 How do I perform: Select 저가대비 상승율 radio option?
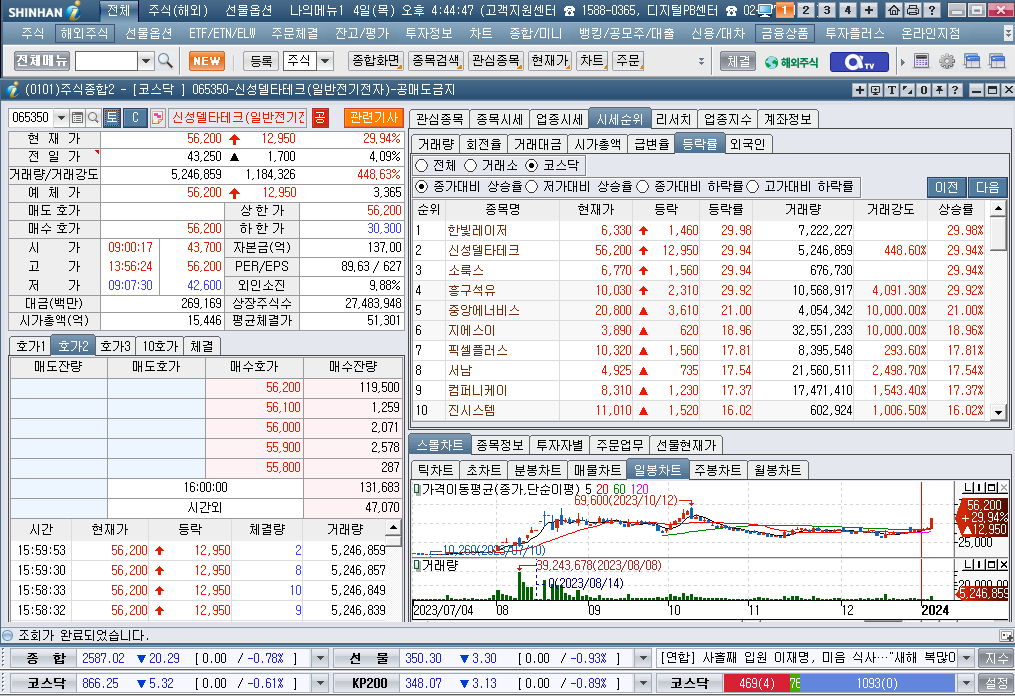point(532,187)
